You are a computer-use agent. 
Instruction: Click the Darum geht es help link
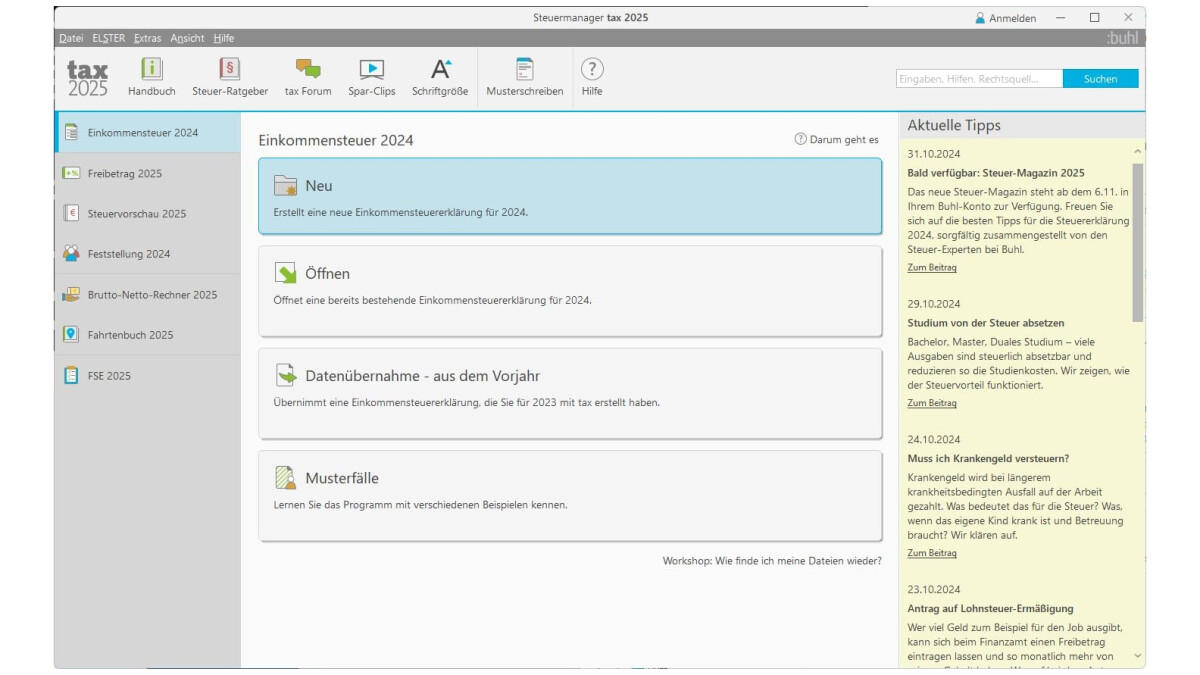pyautogui.click(x=837, y=140)
